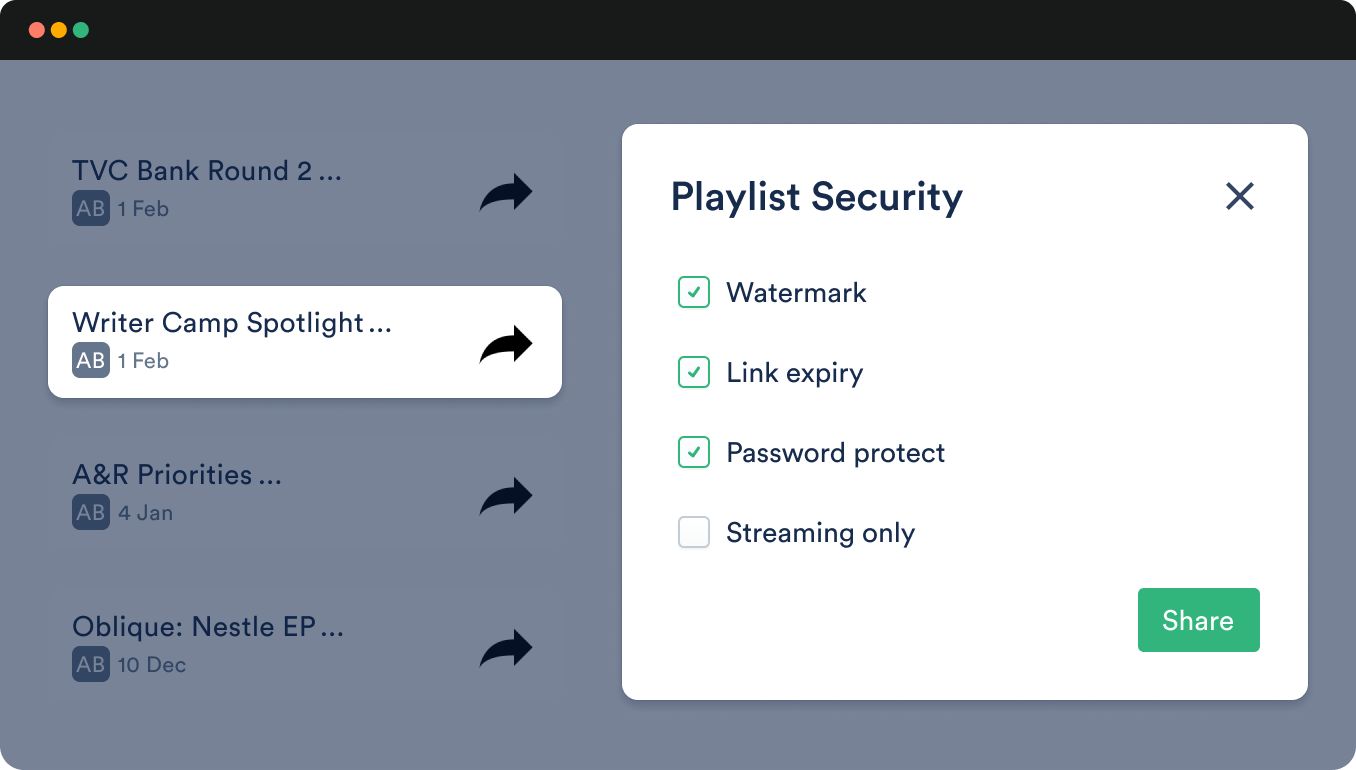Enable the Streaming only checkbox
The width and height of the screenshot is (1356, 770).
[x=694, y=532]
